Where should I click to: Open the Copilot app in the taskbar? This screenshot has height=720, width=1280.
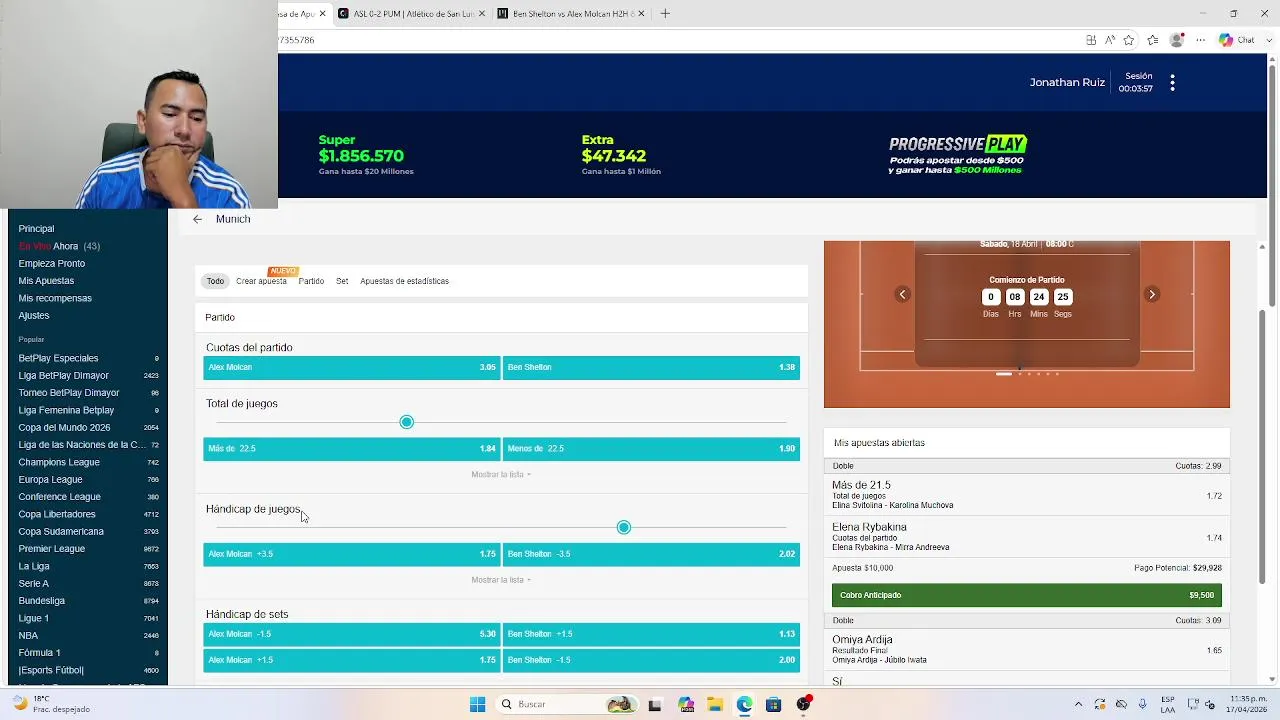point(685,704)
